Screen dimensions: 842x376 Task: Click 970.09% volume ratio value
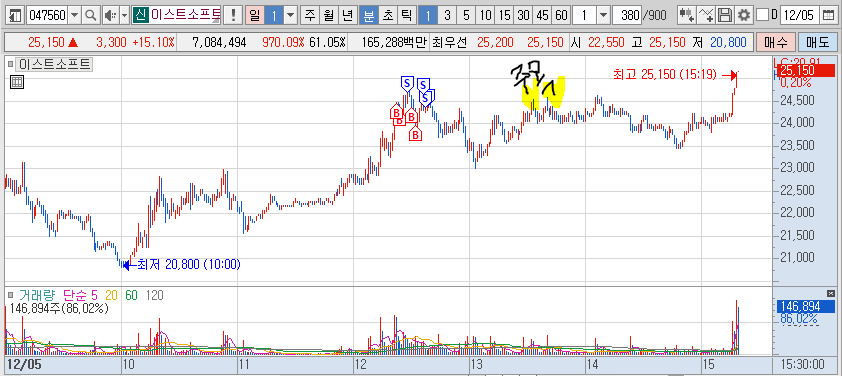[284, 41]
